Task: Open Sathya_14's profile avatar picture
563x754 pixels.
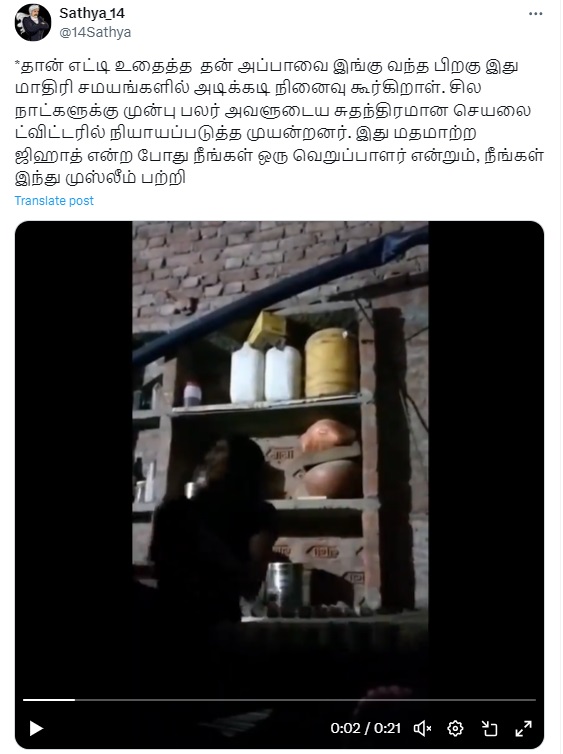Action: tap(33, 23)
